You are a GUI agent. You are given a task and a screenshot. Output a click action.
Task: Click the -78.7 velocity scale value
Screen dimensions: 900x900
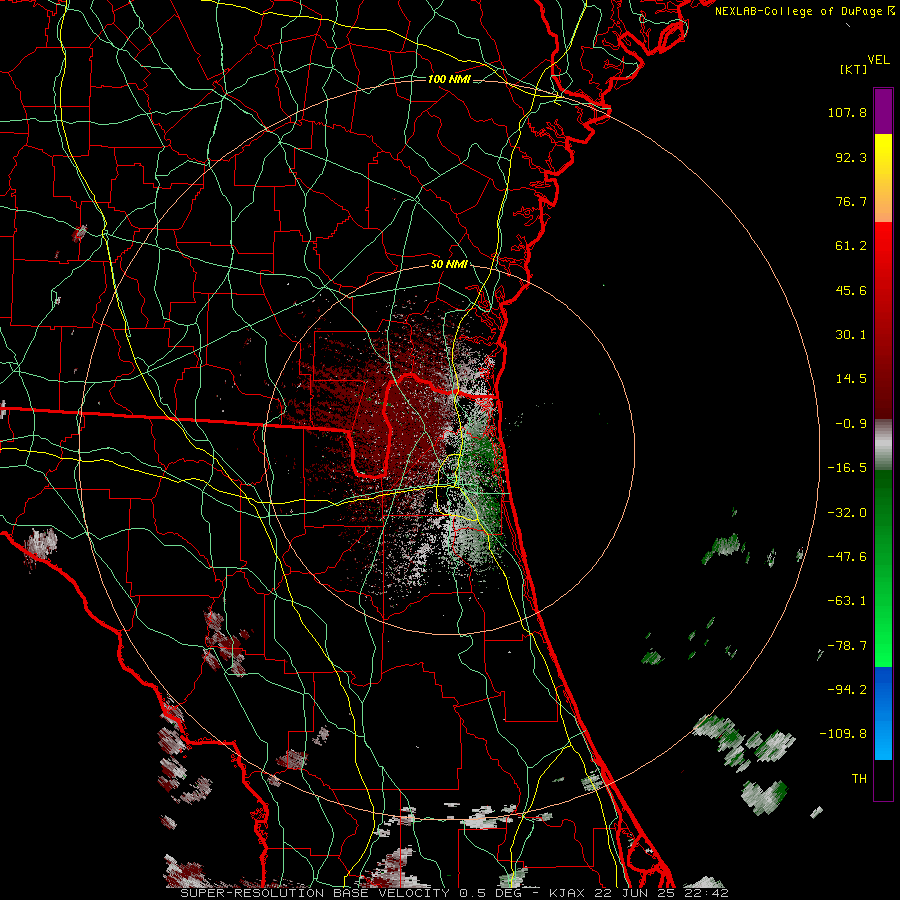pyautogui.click(x=847, y=646)
